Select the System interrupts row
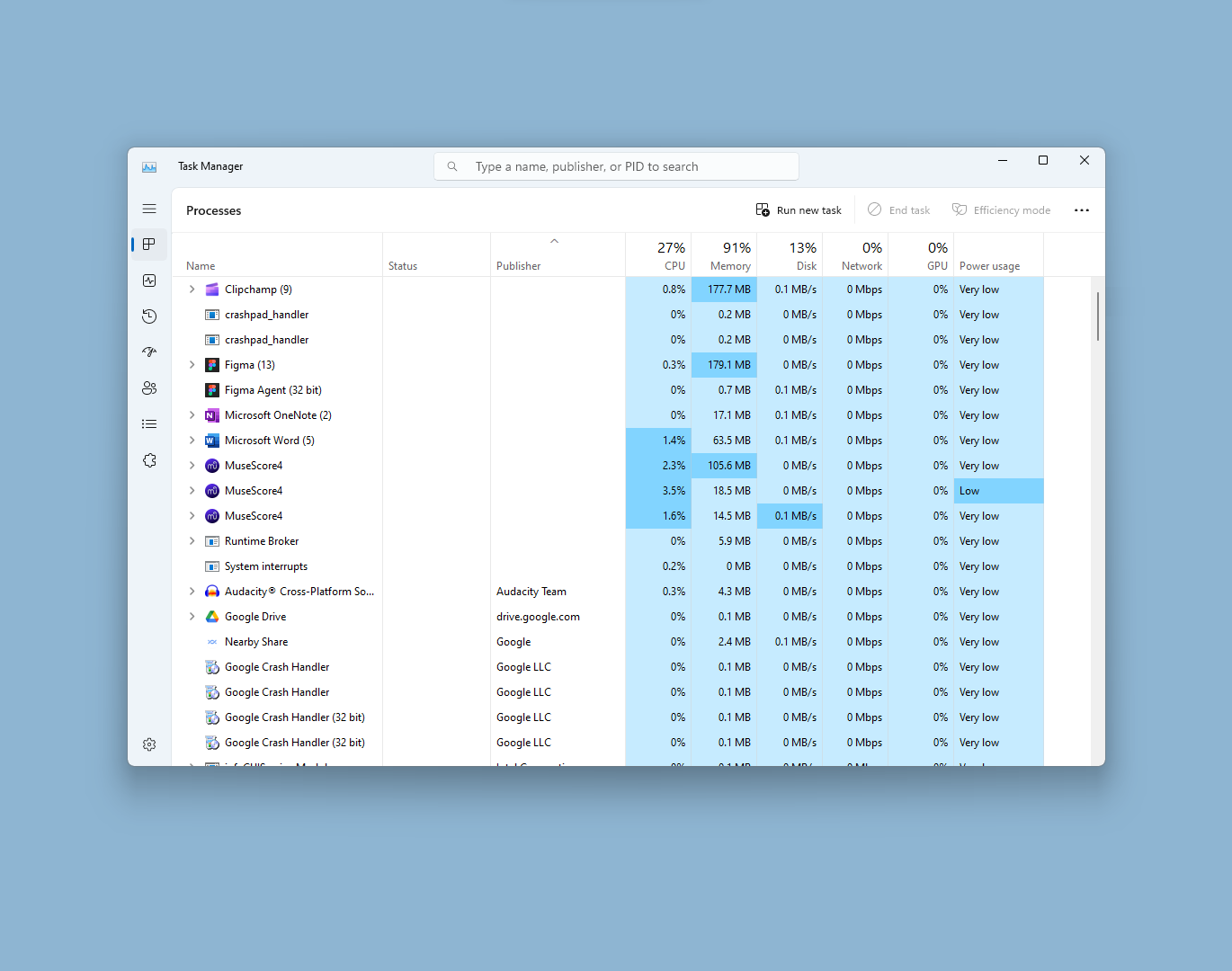The image size is (1232, 971). tap(608, 566)
